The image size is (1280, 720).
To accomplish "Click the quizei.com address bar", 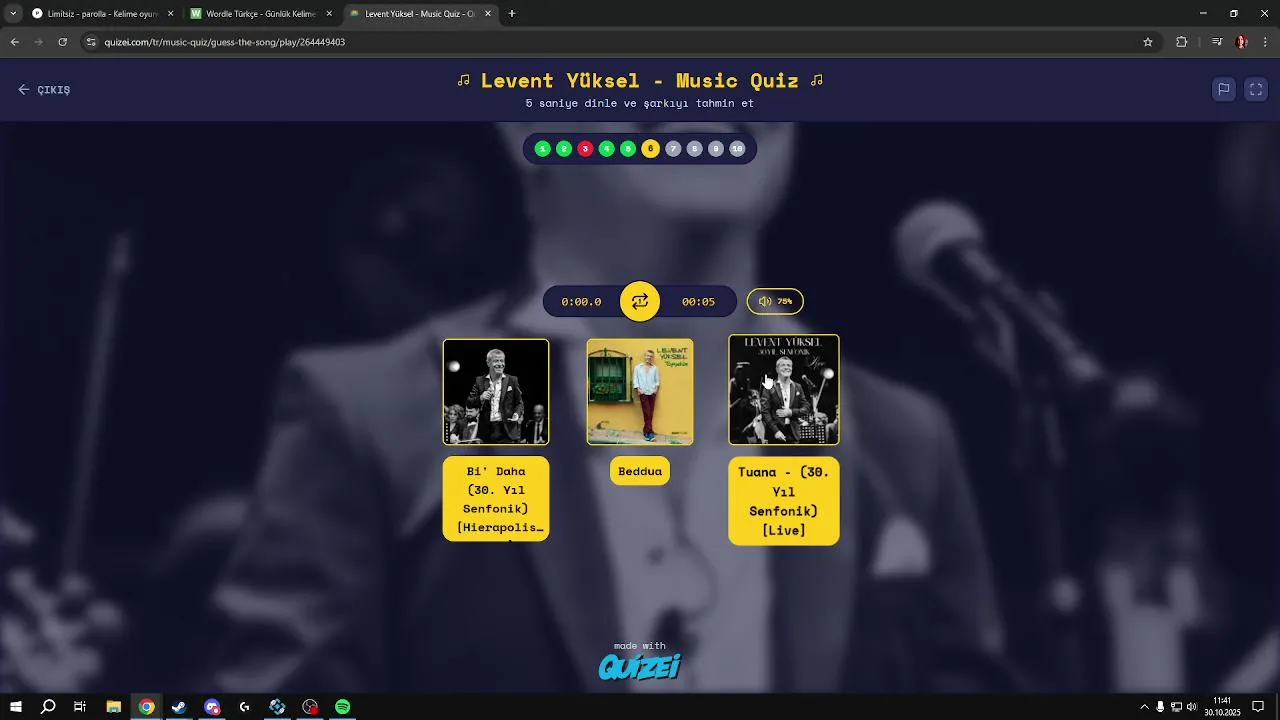I will (x=620, y=42).
